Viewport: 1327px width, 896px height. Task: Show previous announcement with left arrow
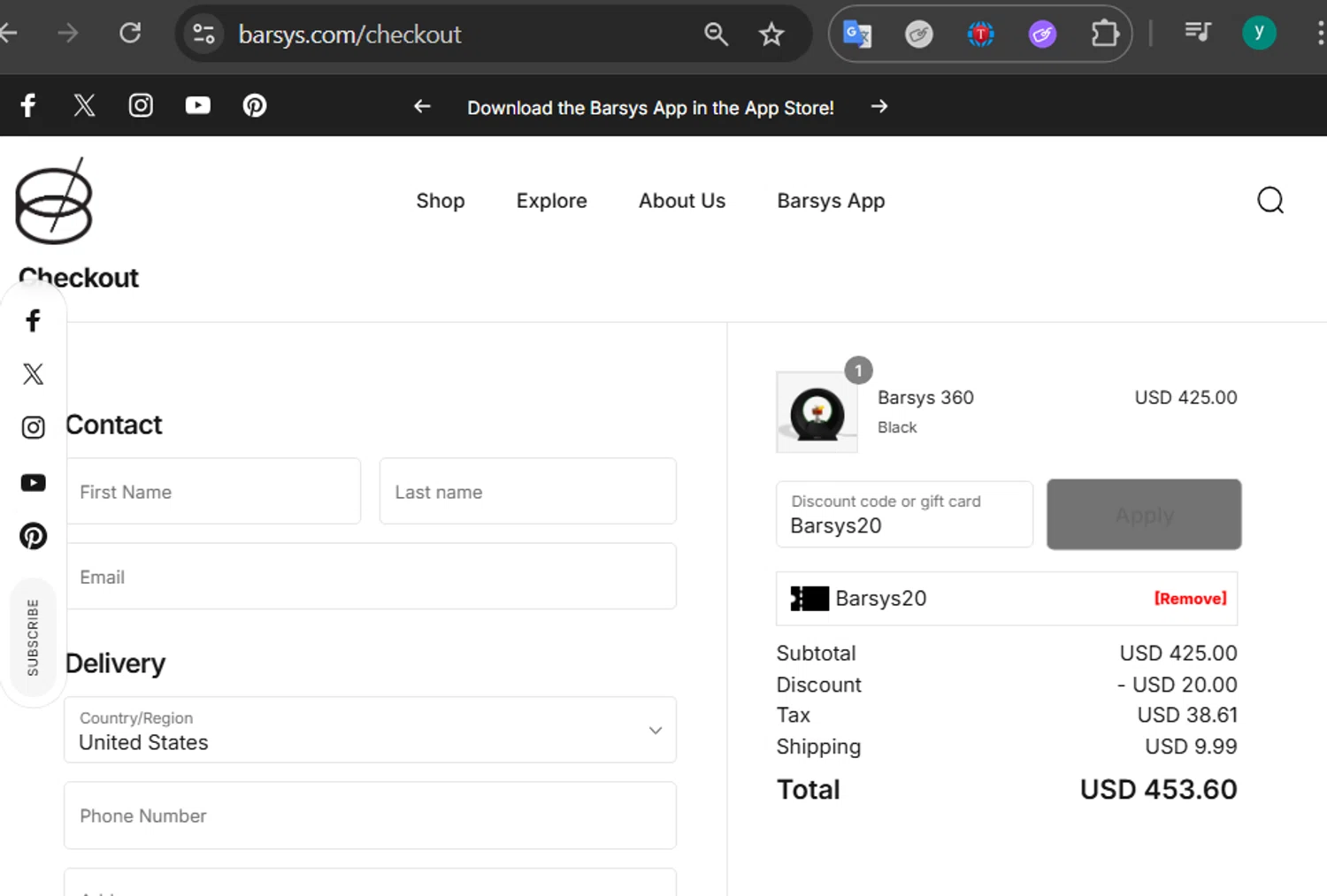[422, 106]
